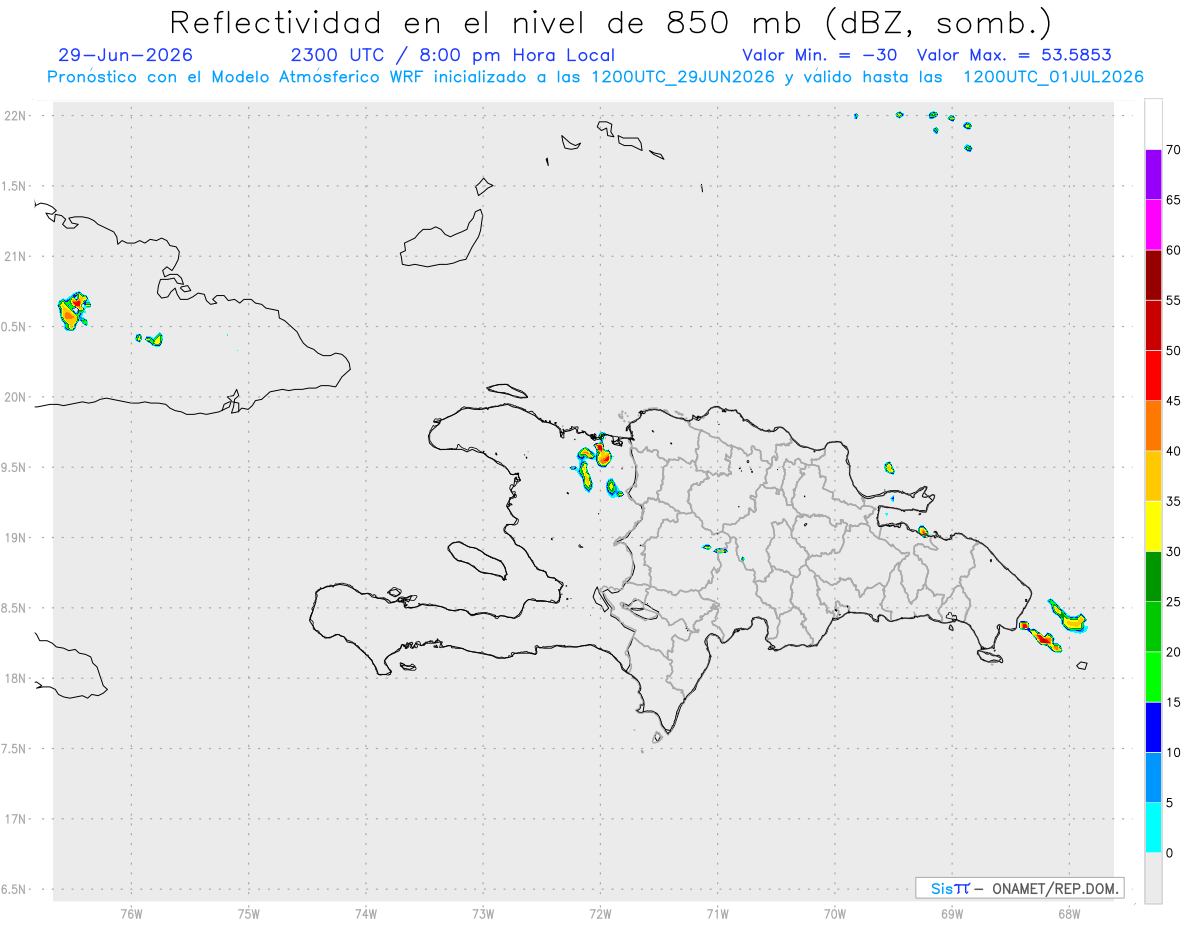Select the '75W' longitude label
Image resolution: width=1200 pixels, height=927 pixels.
point(249,914)
